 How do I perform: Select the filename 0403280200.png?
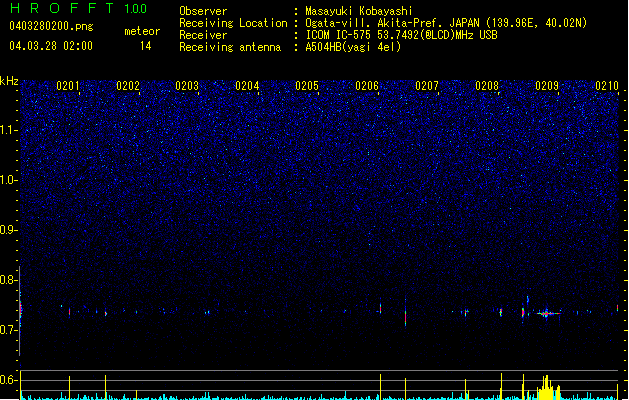pos(51,26)
